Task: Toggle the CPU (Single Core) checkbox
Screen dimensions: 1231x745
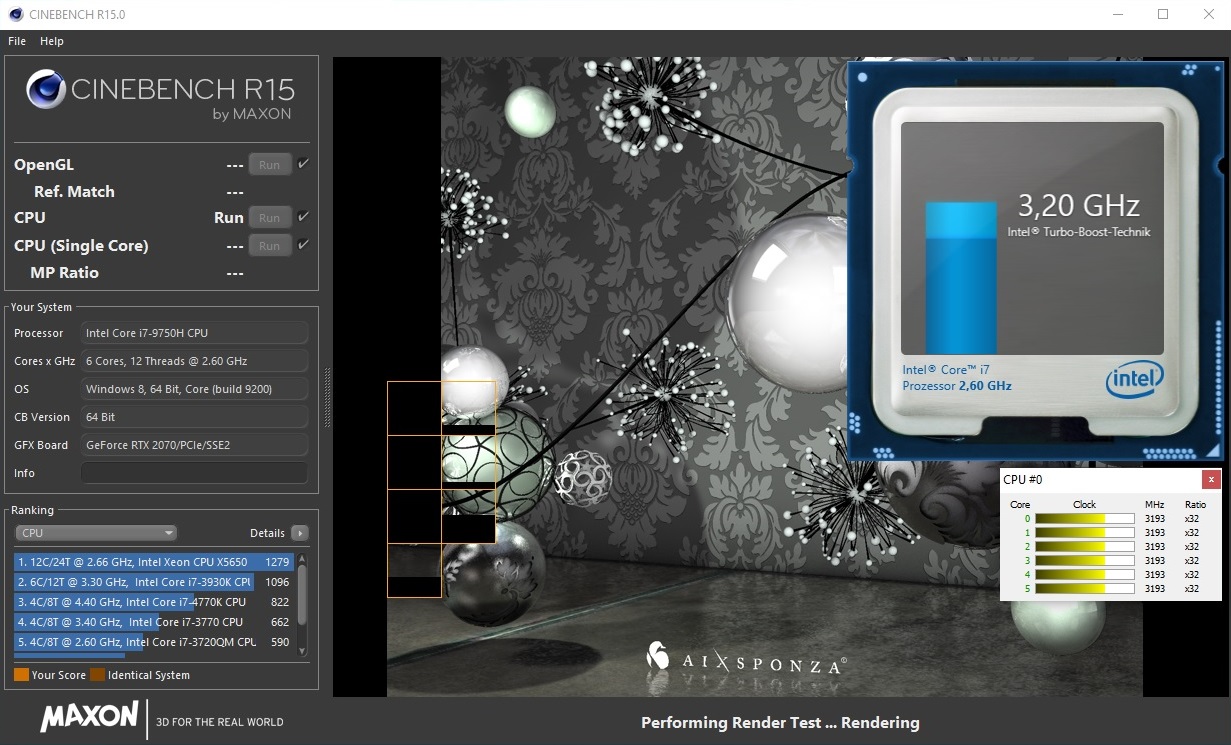Action: tap(304, 244)
